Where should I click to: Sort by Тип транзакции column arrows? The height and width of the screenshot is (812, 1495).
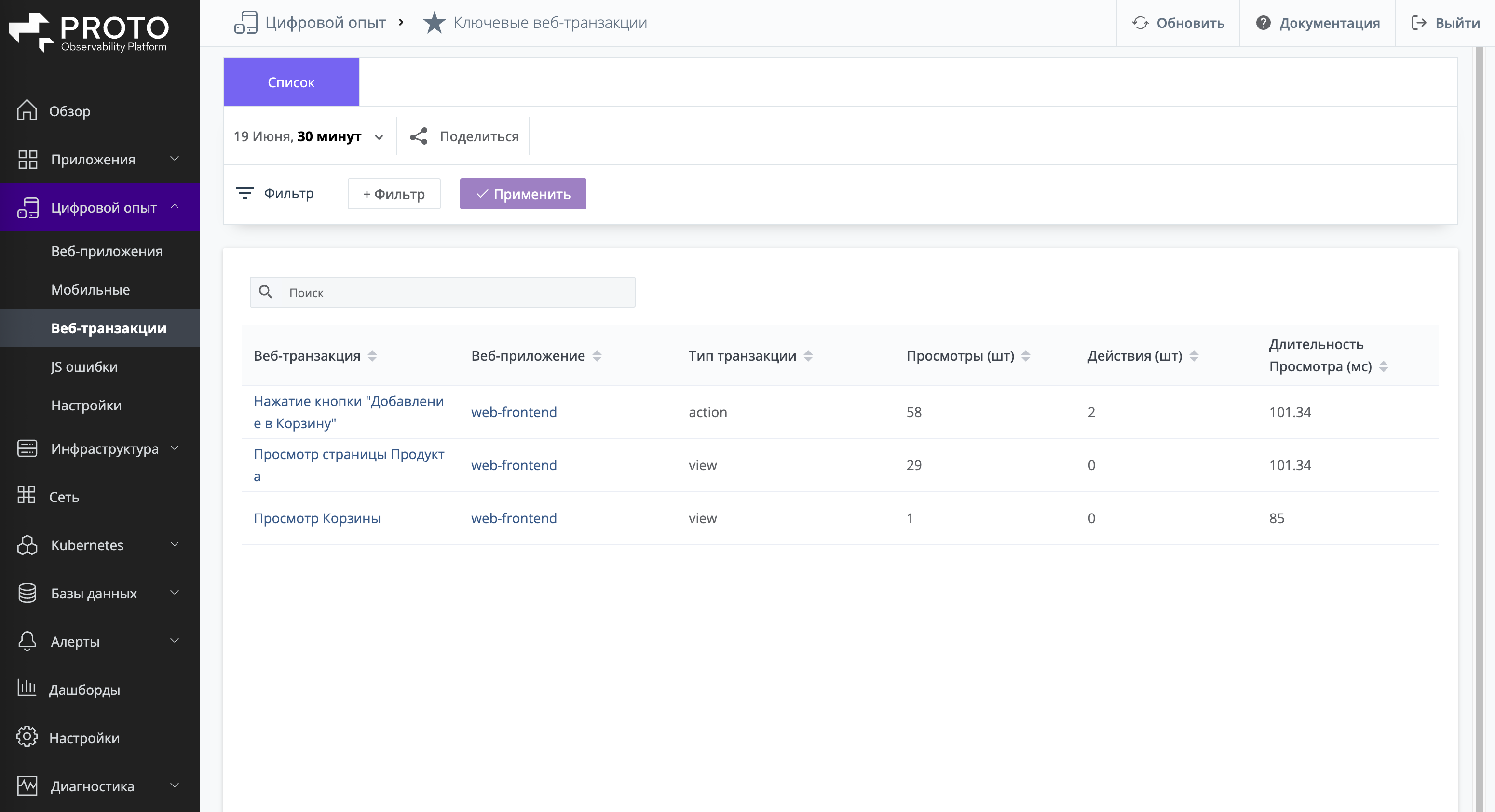tap(808, 356)
